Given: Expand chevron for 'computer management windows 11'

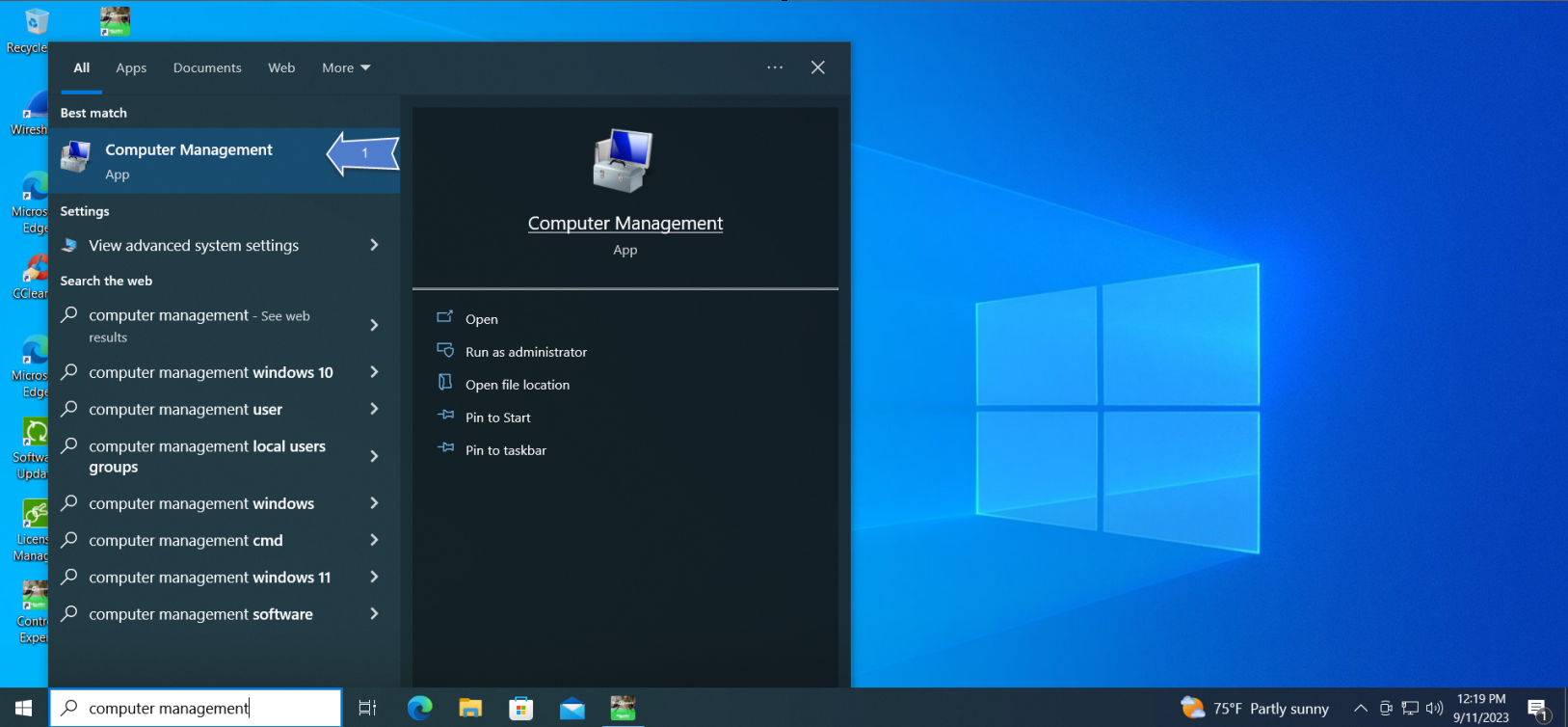Looking at the screenshot, I should pos(375,577).
